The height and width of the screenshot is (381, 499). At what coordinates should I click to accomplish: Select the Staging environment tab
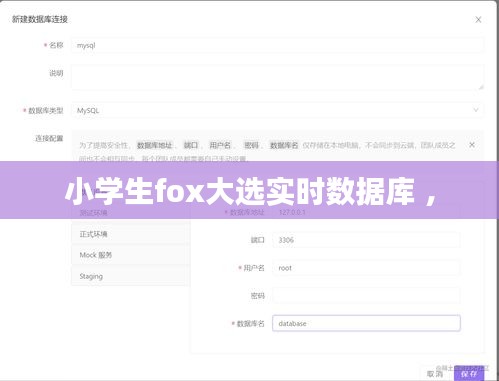click(x=131, y=276)
